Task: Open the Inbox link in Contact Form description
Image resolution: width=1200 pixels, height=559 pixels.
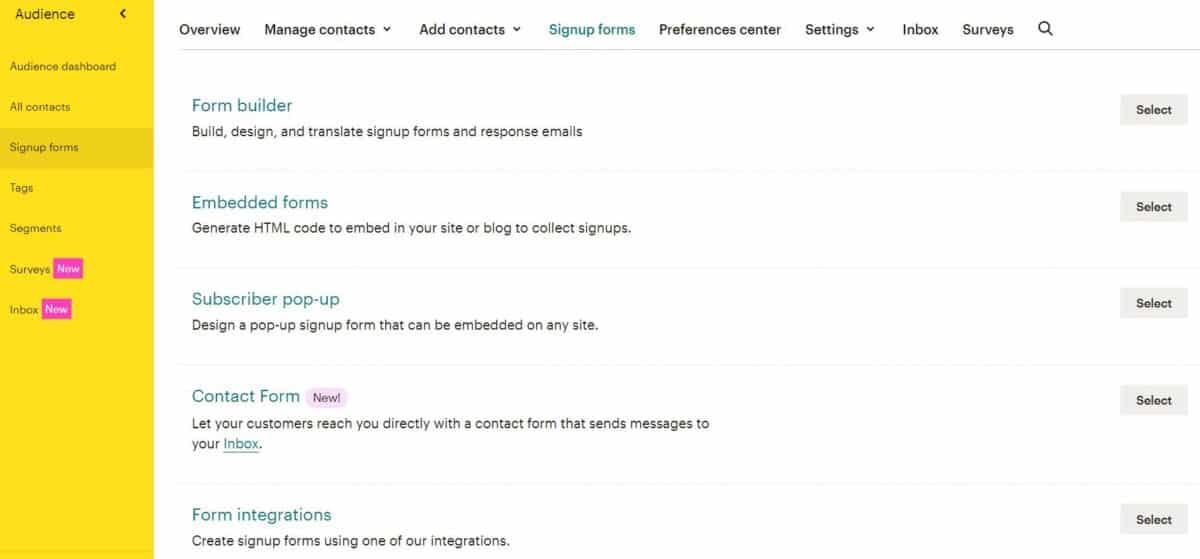Action: (241, 444)
